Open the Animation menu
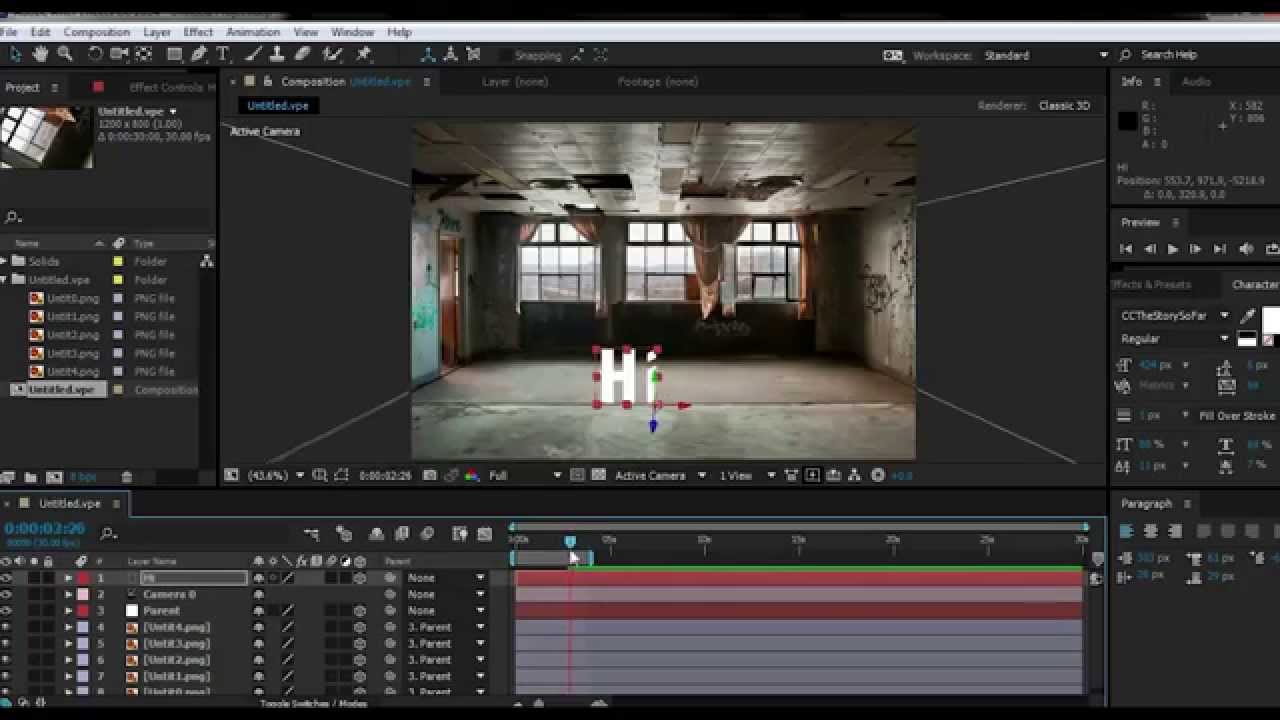Screen dimensions: 1280x720 [253, 32]
